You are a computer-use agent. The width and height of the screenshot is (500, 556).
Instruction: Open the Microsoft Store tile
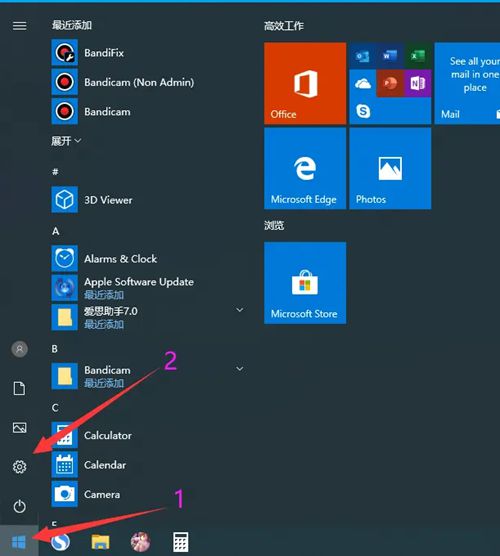click(305, 283)
